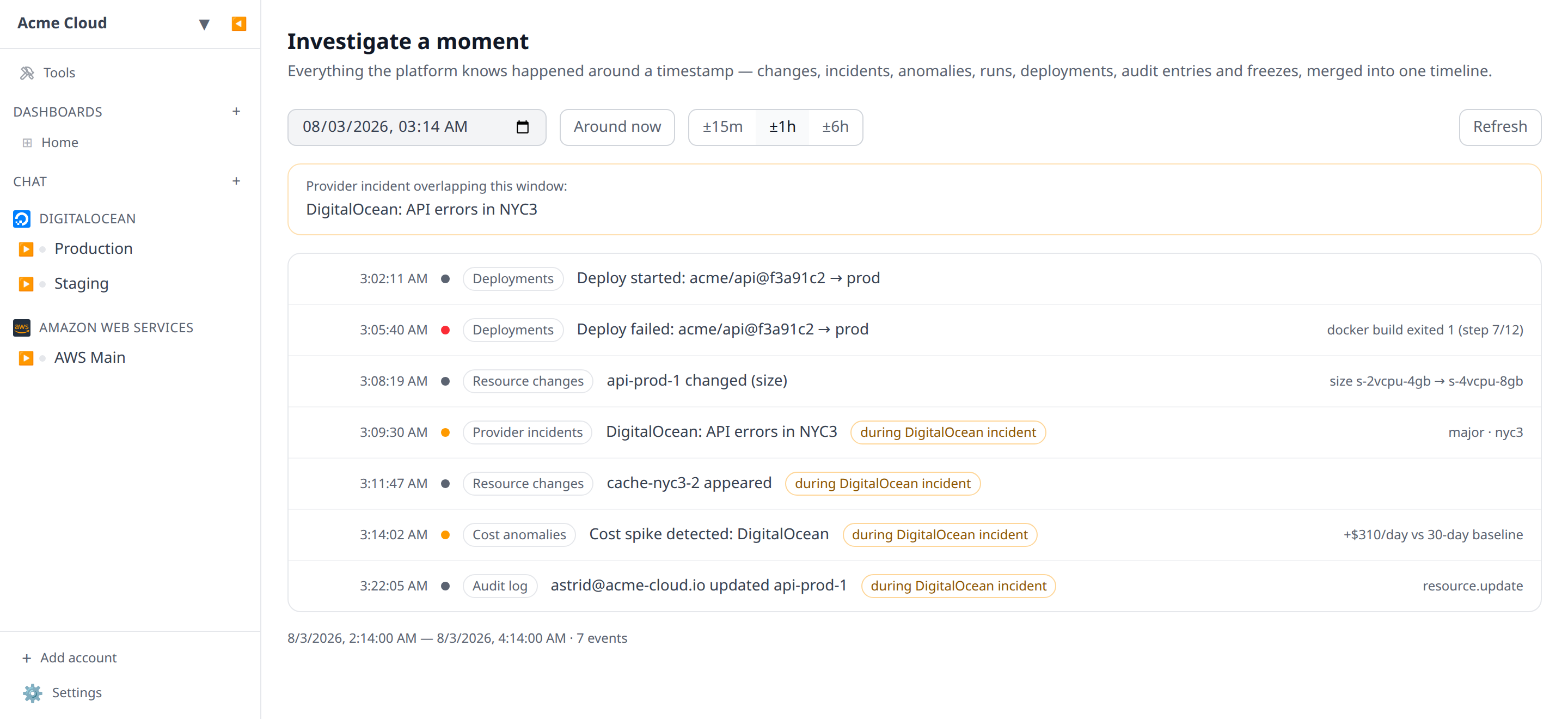The height and width of the screenshot is (719, 1568).
Task: Go to the Home dashboard
Action: [60, 143]
